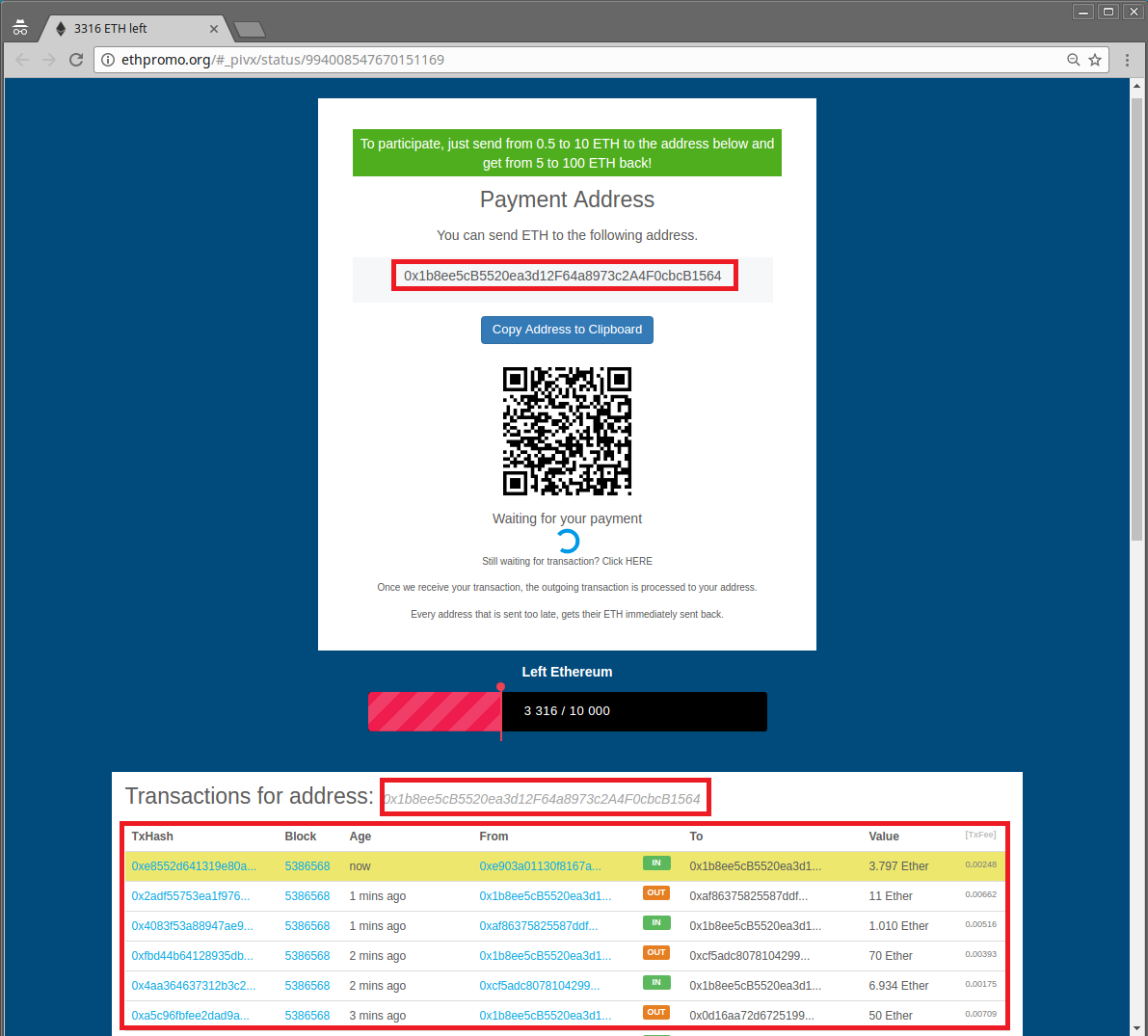Click the OUT badge on 70 Ether row
Screen dimensions: 1148x1036
(x=656, y=953)
